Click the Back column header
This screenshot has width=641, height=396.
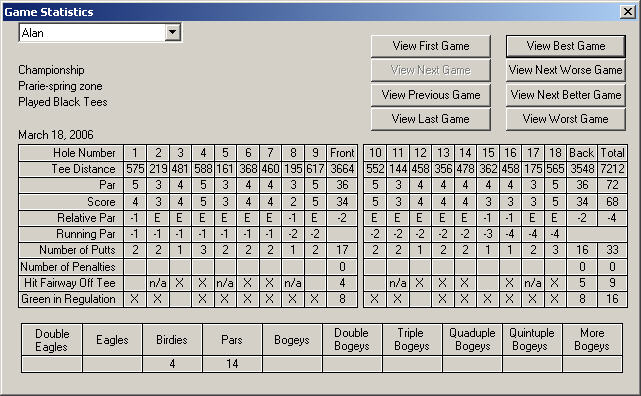pos(582,153)
